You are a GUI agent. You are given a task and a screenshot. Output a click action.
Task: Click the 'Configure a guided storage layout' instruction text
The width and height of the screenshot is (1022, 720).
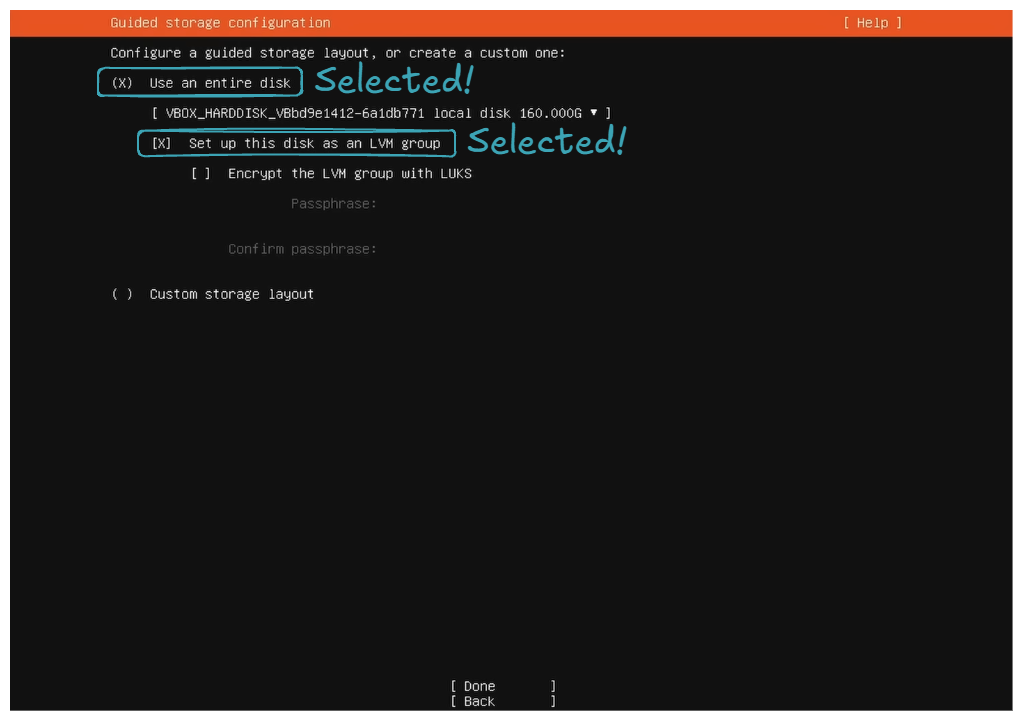340,52
